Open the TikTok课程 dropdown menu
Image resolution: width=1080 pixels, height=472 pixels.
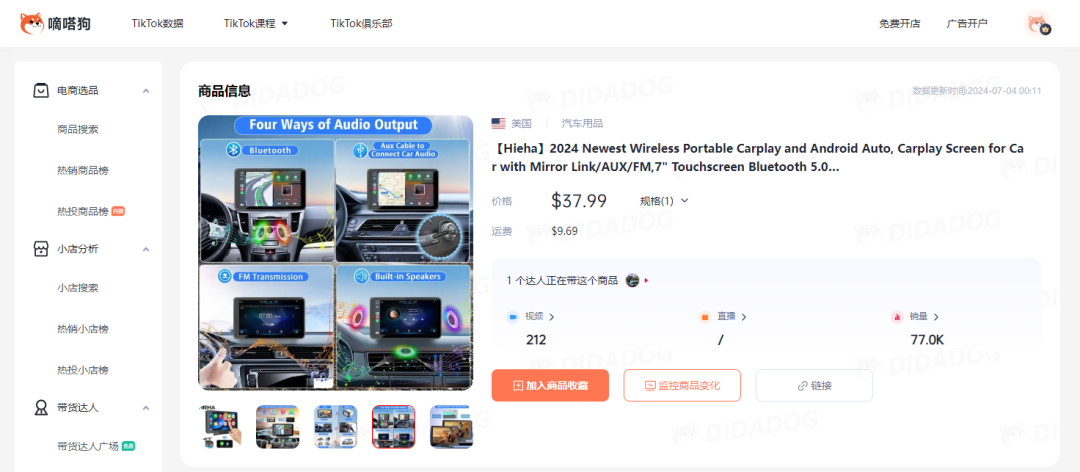[x=255, y=23]
